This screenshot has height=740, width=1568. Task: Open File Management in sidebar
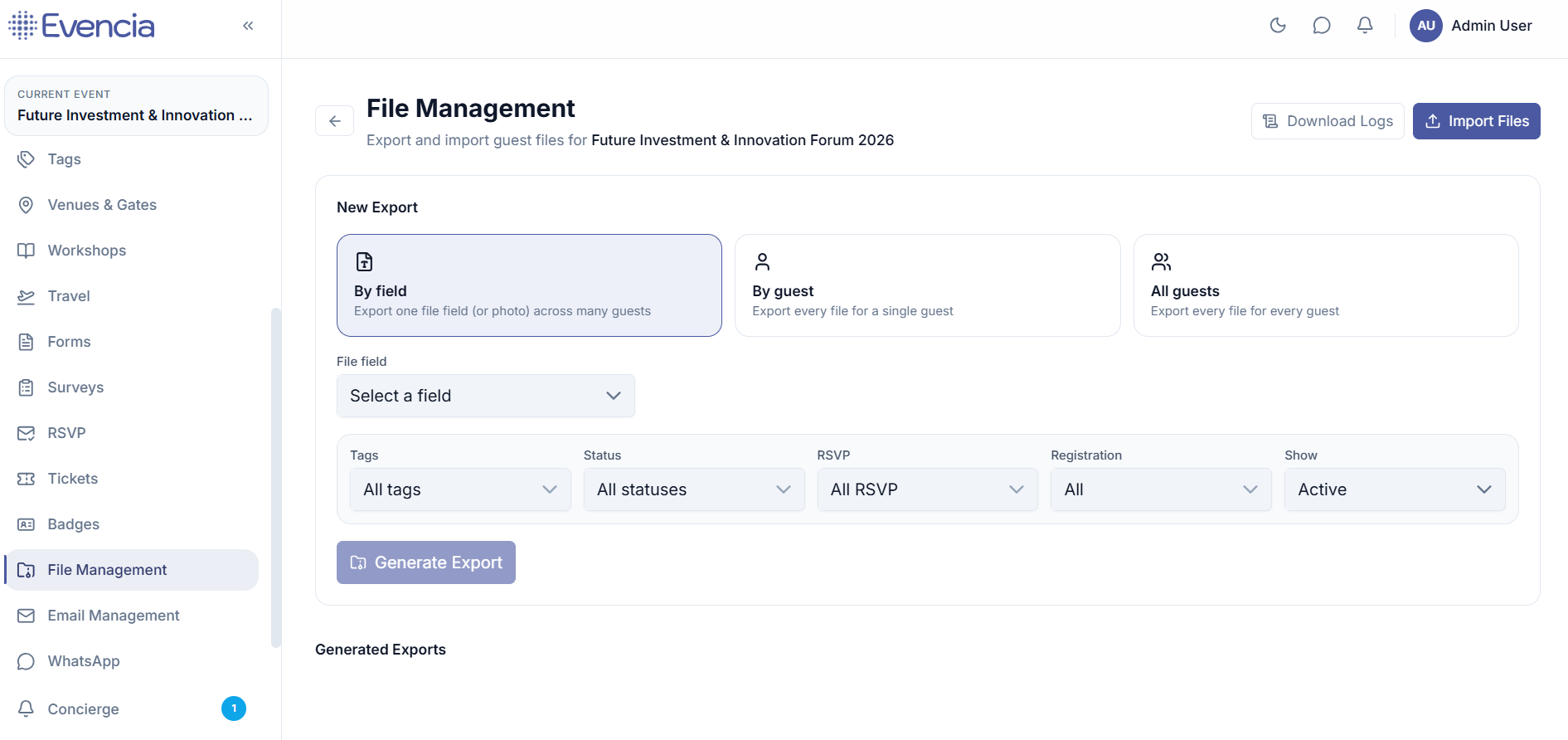tap(132, 570)
